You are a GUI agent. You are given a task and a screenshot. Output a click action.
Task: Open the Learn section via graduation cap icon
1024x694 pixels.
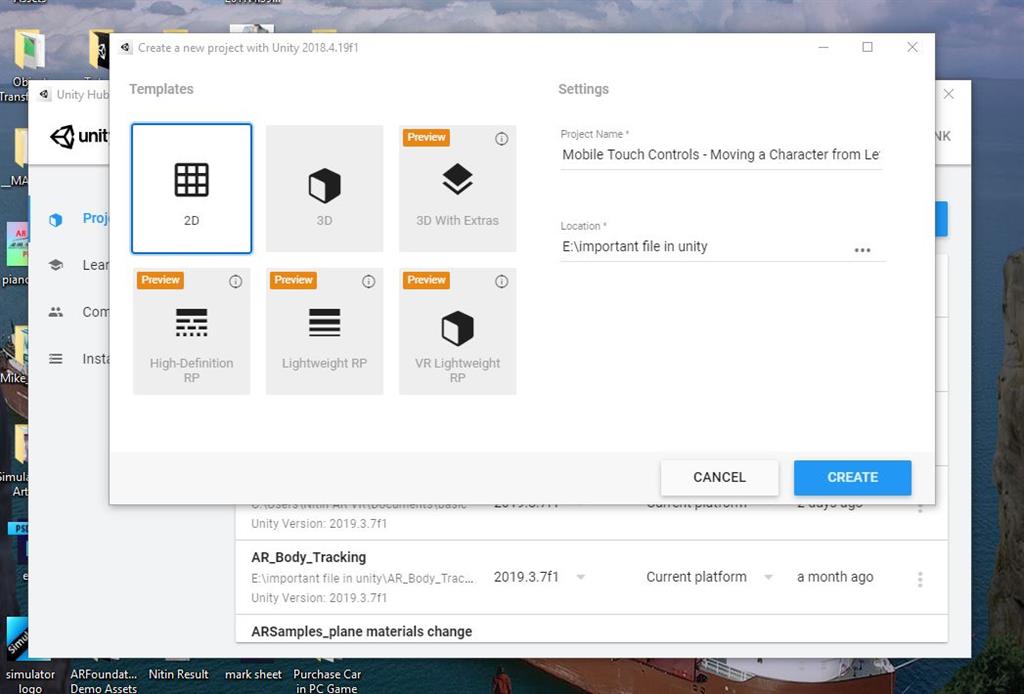57,265
